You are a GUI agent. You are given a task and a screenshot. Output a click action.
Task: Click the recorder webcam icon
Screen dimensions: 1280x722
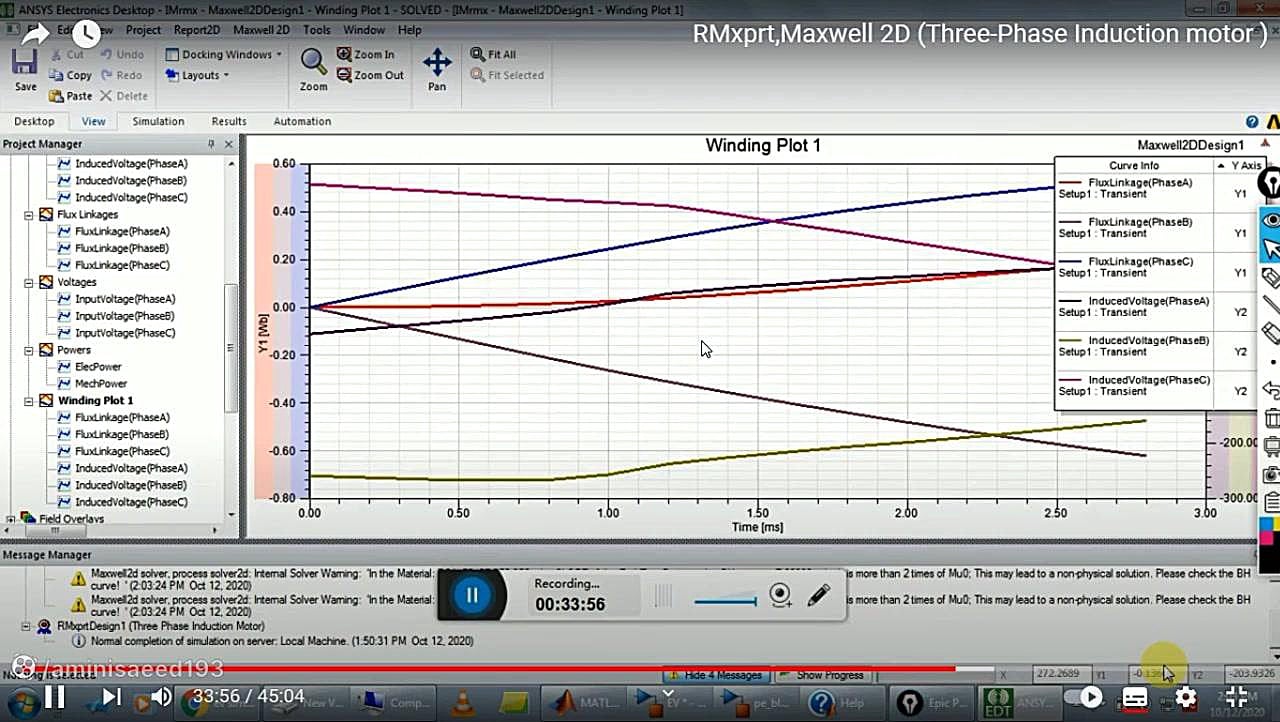[x=781, y=596]
